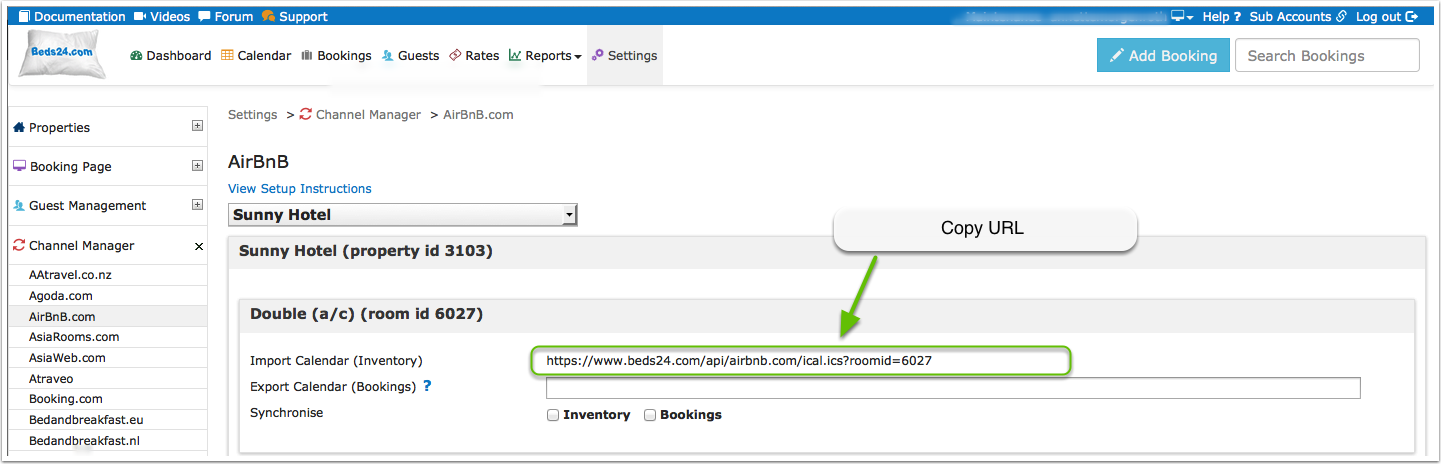The image size is (1441, 464).
Task: Go to the Dashboard
Action: coord(171,56)
